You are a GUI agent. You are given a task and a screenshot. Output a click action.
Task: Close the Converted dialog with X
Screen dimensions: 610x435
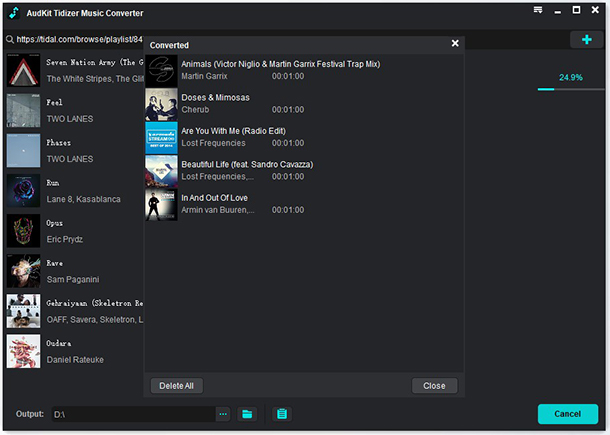pyautogui.click(x=455, y=43)
